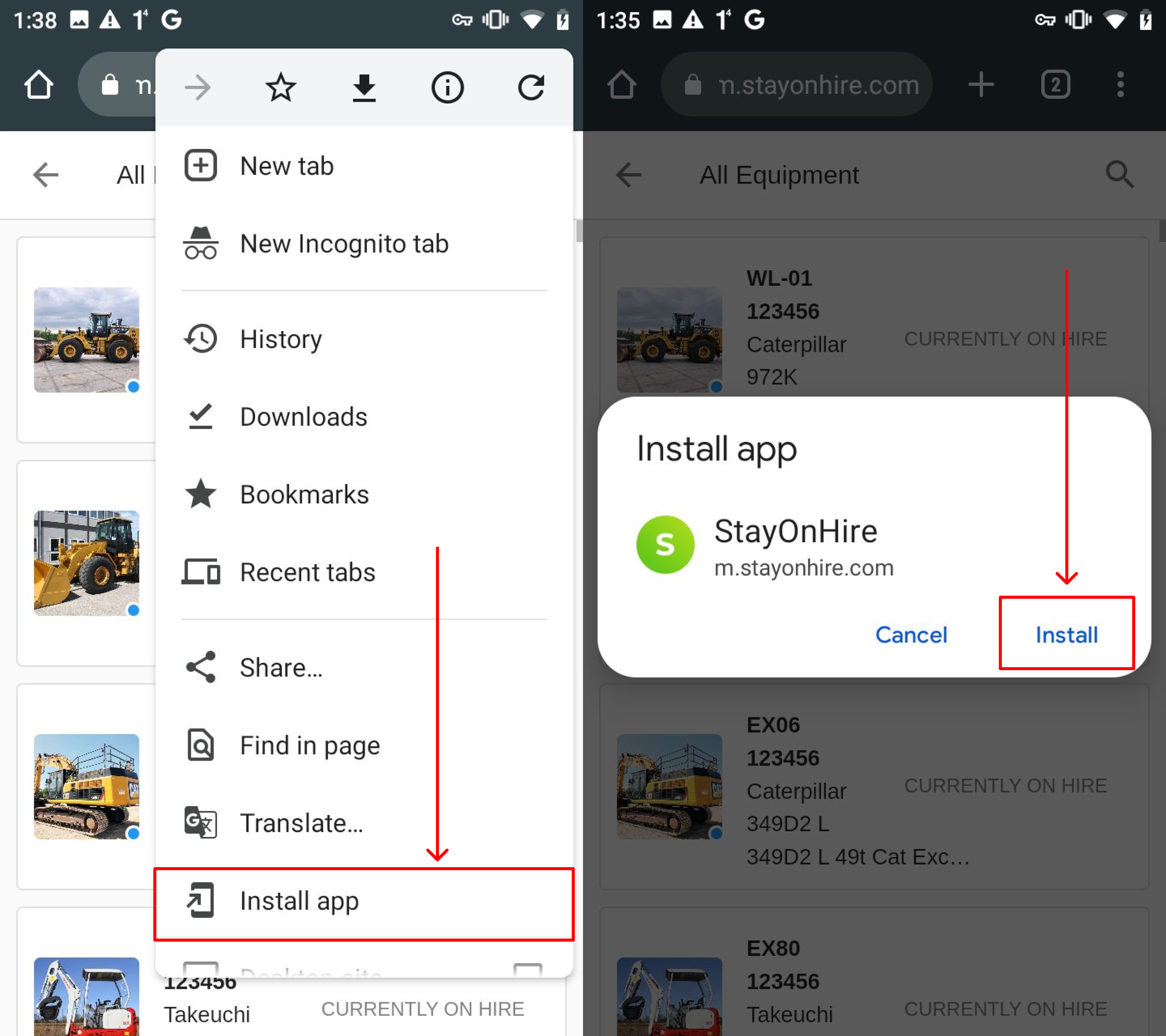Tap the warning triangle in right status bar
Screen dimensions: 1166x1036
pos(693,20)
